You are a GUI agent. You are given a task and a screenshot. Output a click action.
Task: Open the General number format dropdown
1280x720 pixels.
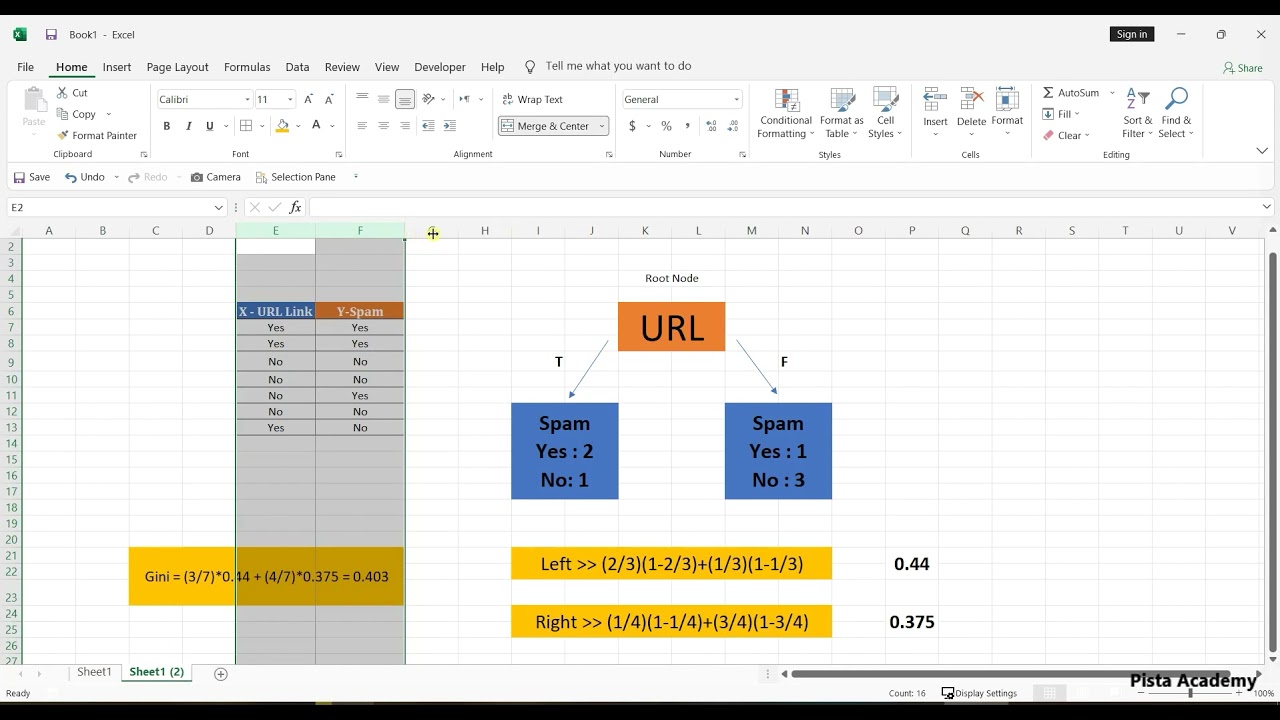[x=737, y=99]
